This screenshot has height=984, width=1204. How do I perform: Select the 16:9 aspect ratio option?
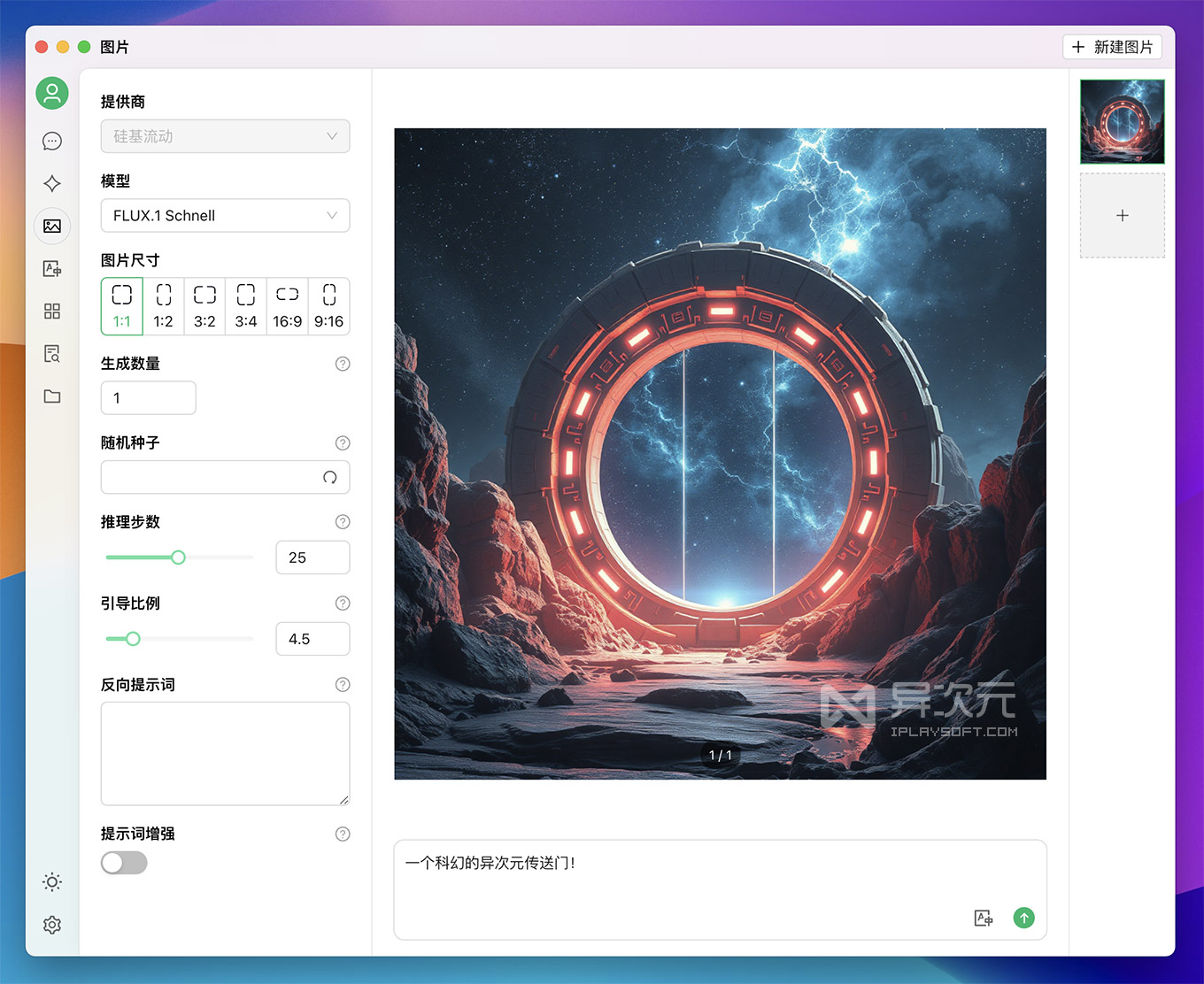(x=287, y=306)
